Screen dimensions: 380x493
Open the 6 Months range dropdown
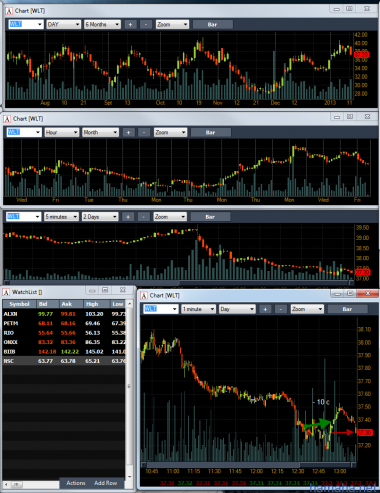pyautogui.click(x=102, y=24)
